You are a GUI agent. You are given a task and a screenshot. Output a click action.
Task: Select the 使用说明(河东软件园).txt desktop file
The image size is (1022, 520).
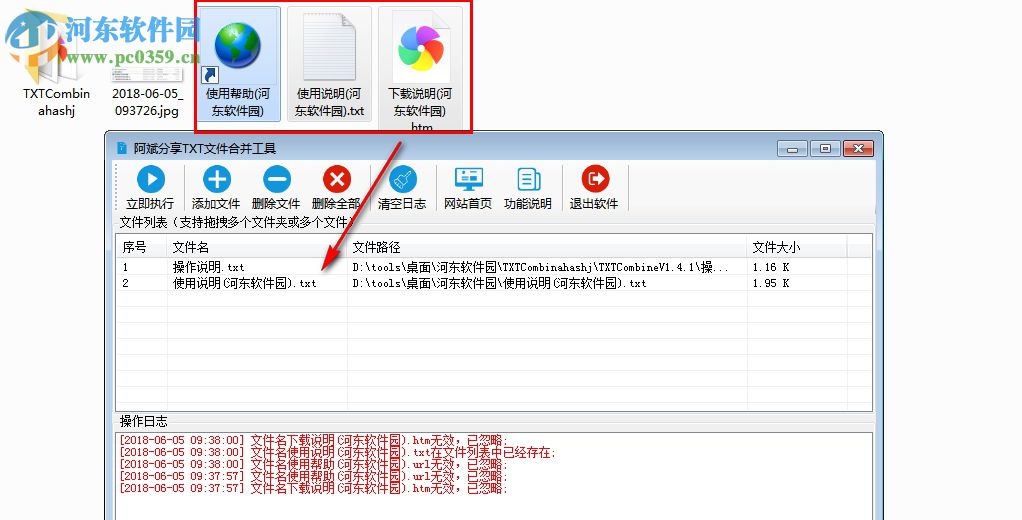(x=329, y=63)
